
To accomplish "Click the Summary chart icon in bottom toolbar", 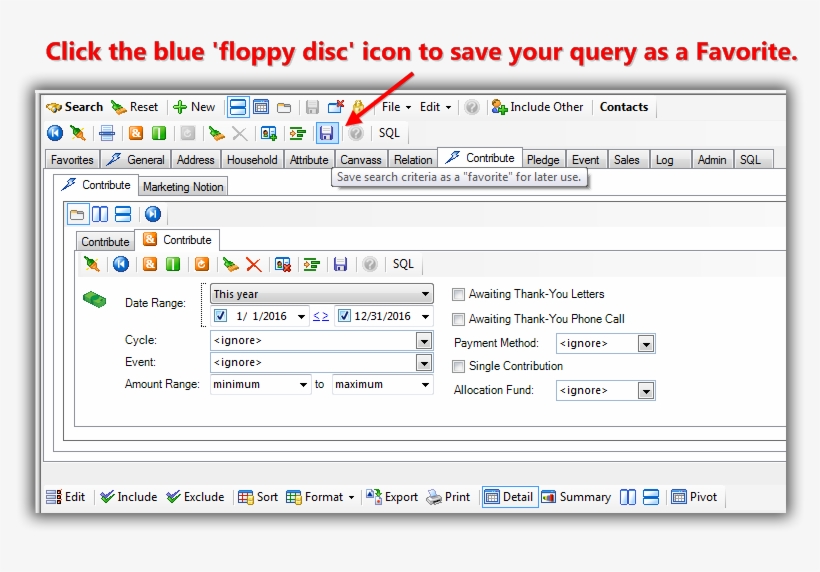I will [x=549, y=497].
